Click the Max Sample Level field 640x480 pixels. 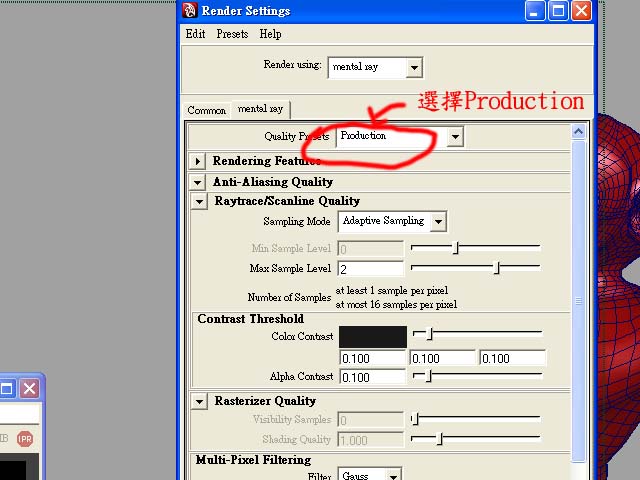point(371,269)
